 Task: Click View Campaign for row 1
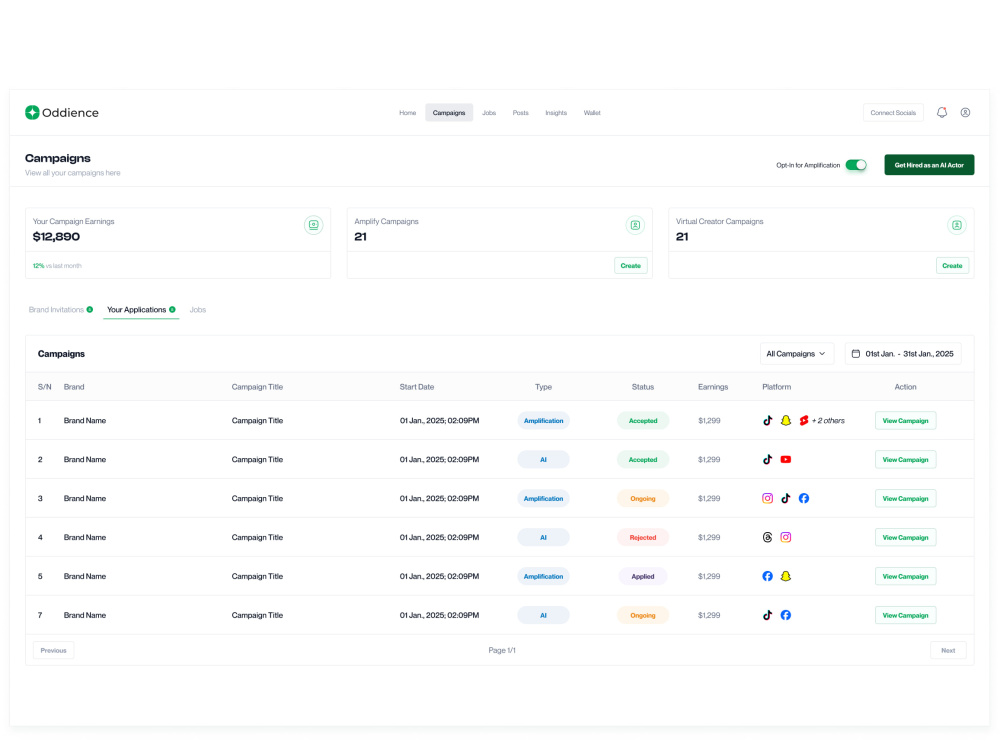[x=905, y=420]
